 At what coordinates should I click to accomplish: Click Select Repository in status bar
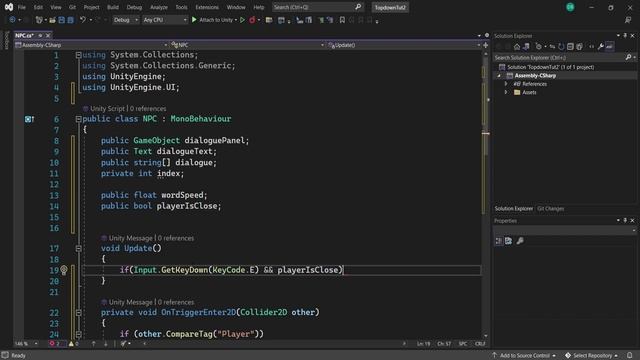pos(591,356)
